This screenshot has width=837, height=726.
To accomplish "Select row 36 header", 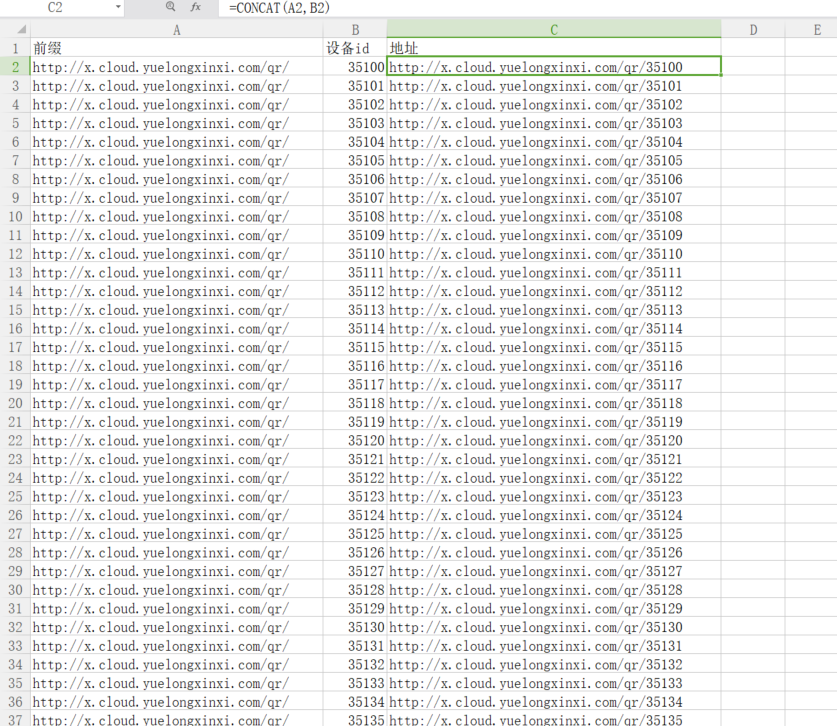I will [x=15, y=702].
